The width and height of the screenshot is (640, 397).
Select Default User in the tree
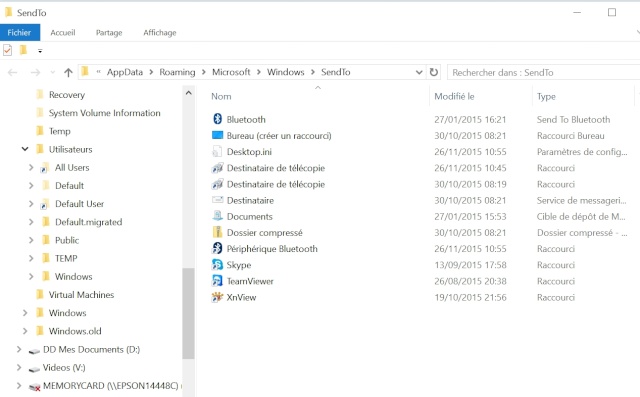pos(80,204)
